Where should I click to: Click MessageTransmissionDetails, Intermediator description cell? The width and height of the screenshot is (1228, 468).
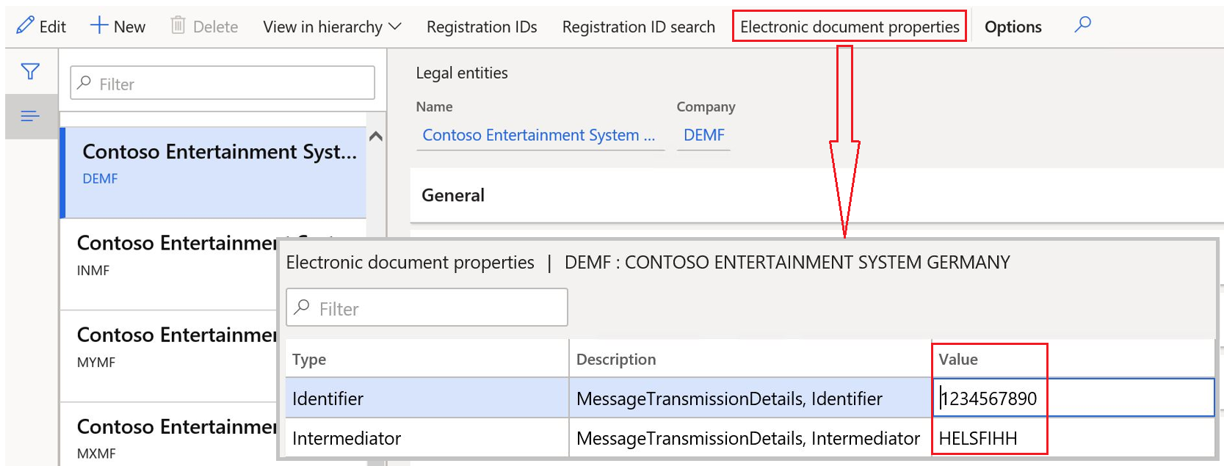click(750, 438)
